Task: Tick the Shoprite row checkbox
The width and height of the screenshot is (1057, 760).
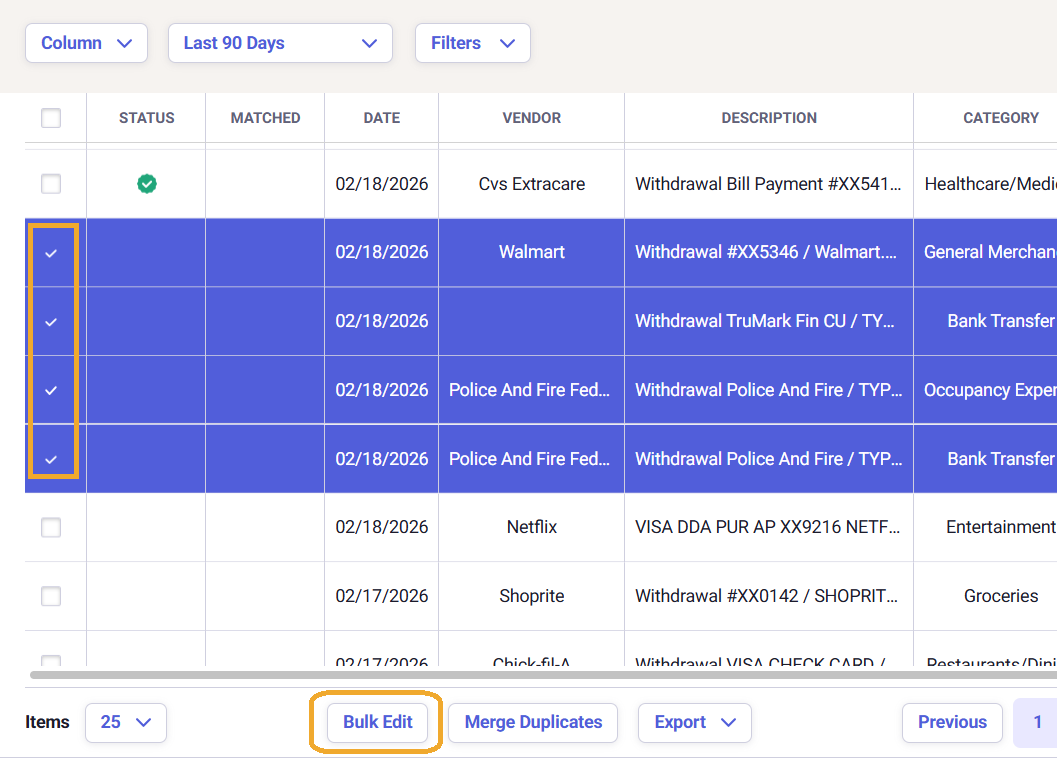Action: (x=51, y=596)
